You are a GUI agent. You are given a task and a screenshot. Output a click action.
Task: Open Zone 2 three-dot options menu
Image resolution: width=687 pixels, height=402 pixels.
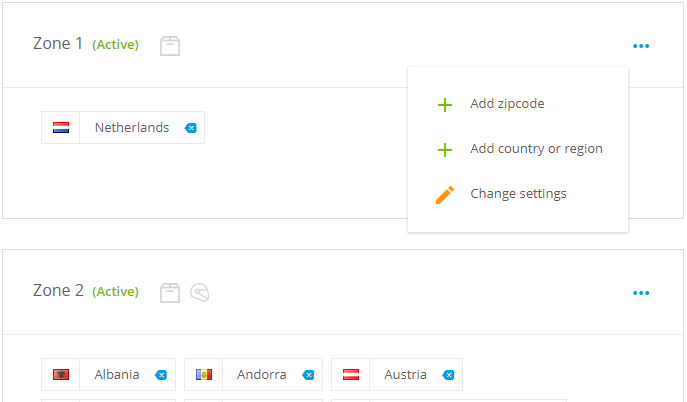(x=641, y=293)
